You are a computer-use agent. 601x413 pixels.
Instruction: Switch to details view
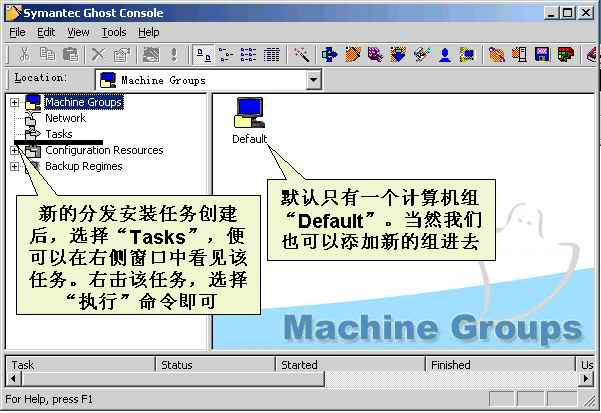point(272,55)
